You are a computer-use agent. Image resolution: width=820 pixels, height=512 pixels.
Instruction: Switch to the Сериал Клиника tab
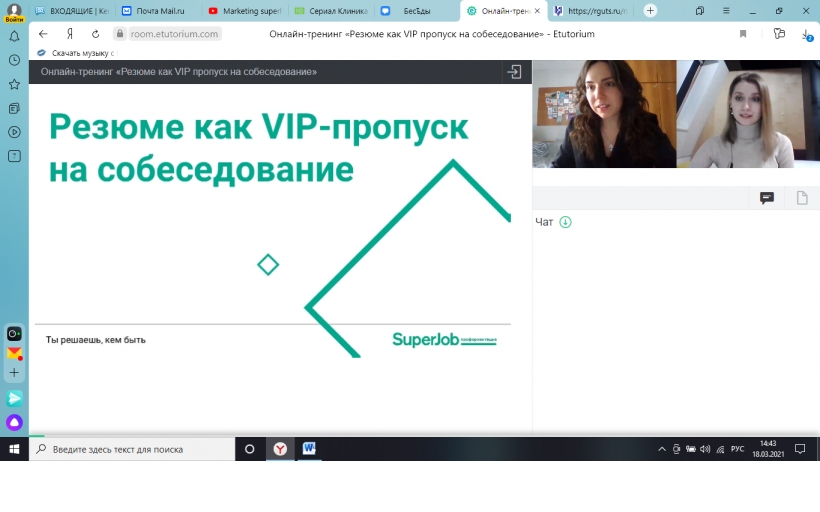(331, 10)
